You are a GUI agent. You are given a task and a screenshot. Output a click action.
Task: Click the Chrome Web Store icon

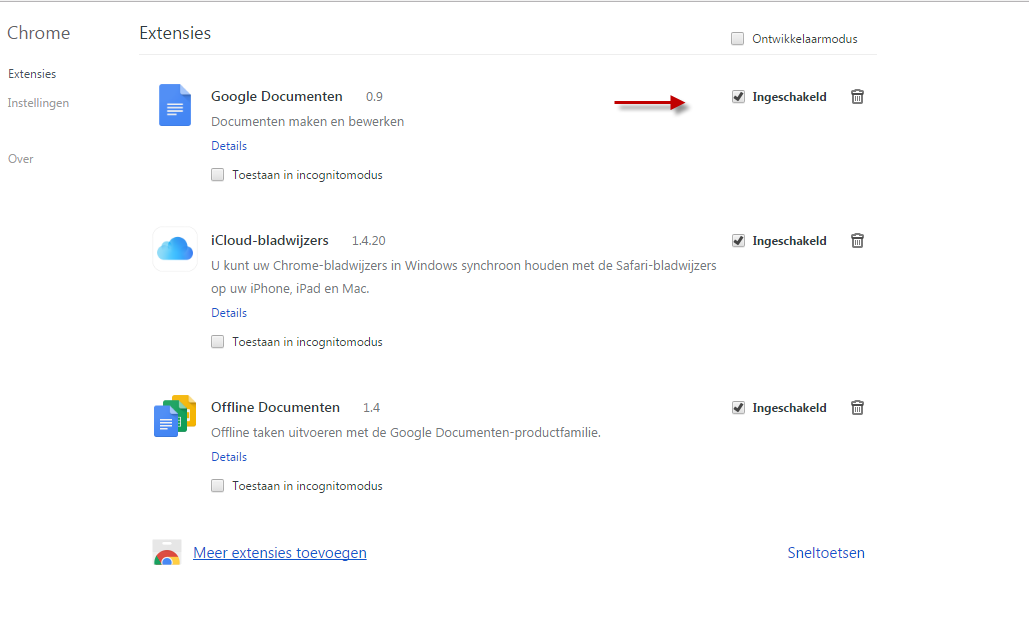(x=167, y=552)
